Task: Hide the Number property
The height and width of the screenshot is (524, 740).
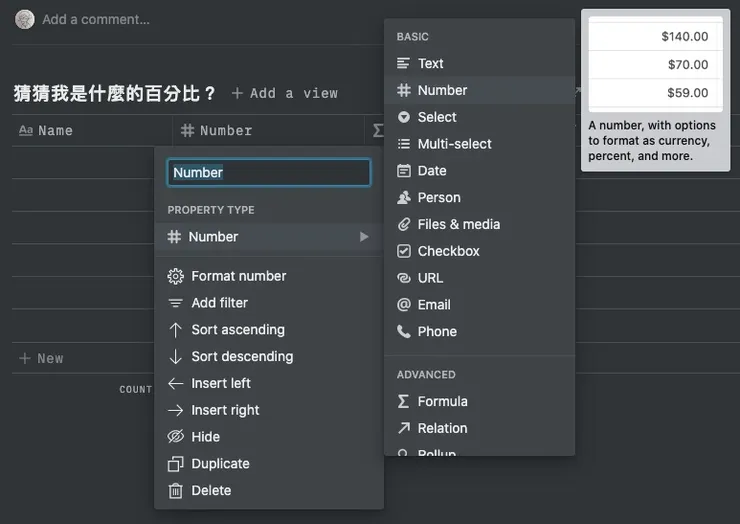Action: [205, 437]
